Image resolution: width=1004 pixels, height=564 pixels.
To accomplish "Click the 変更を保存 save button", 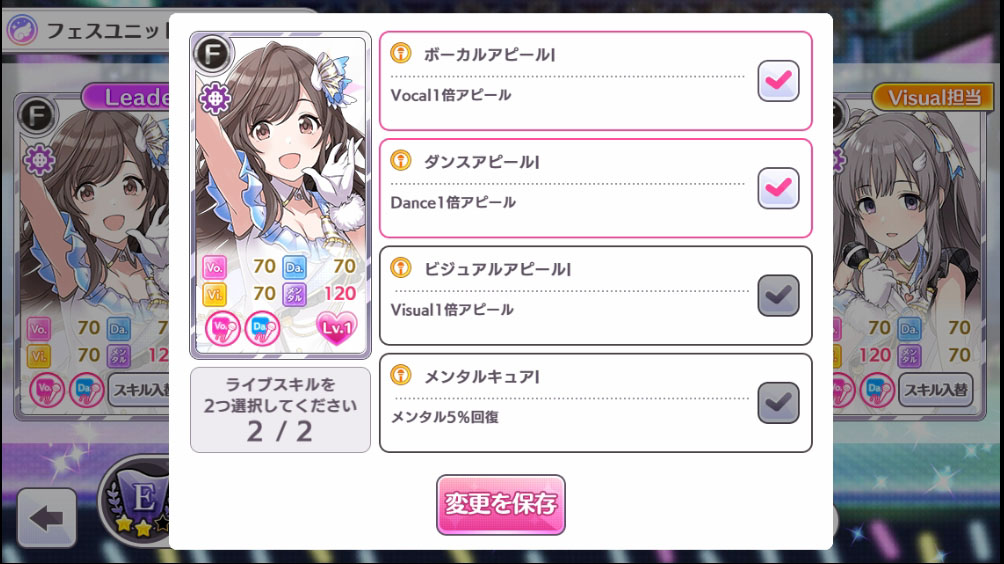I will click(501, 504).
